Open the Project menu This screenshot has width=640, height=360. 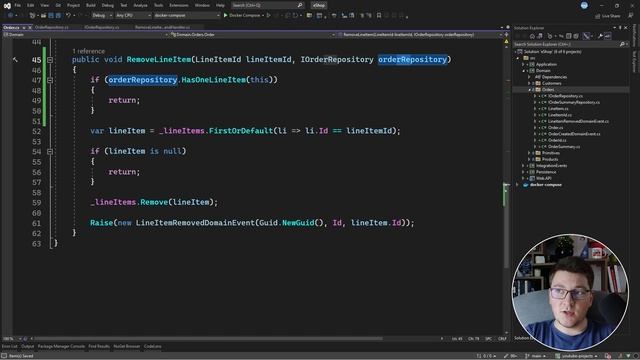click(x=73, y=5)
